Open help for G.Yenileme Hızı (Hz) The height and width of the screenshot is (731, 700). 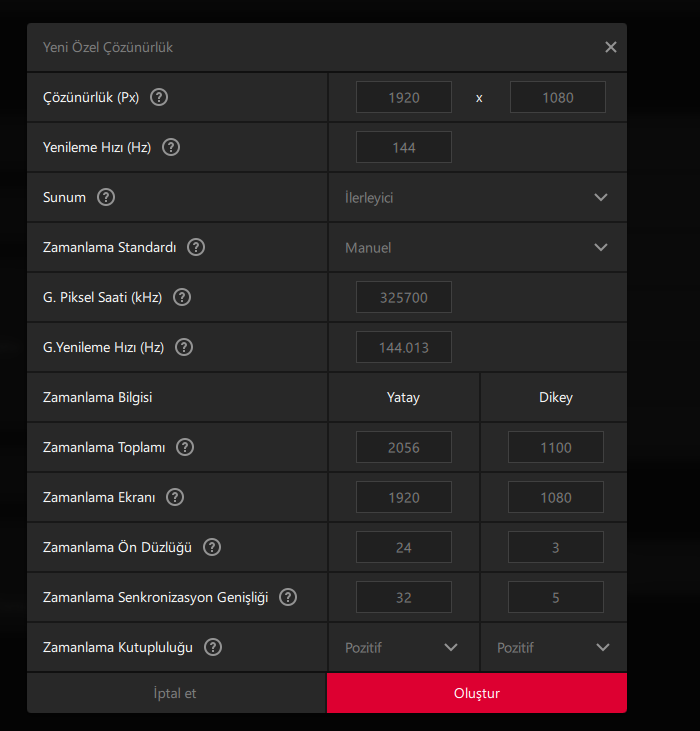[x=184, y=347]
